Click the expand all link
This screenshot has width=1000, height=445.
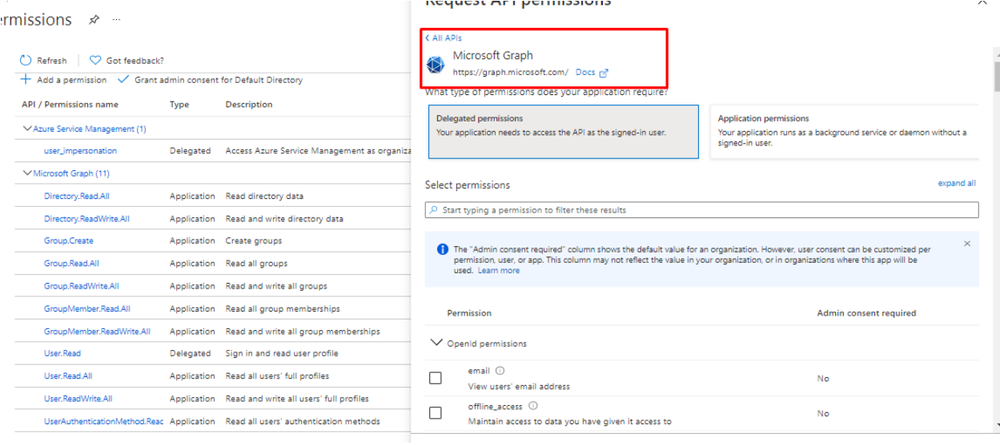click(x=956, y=184)
